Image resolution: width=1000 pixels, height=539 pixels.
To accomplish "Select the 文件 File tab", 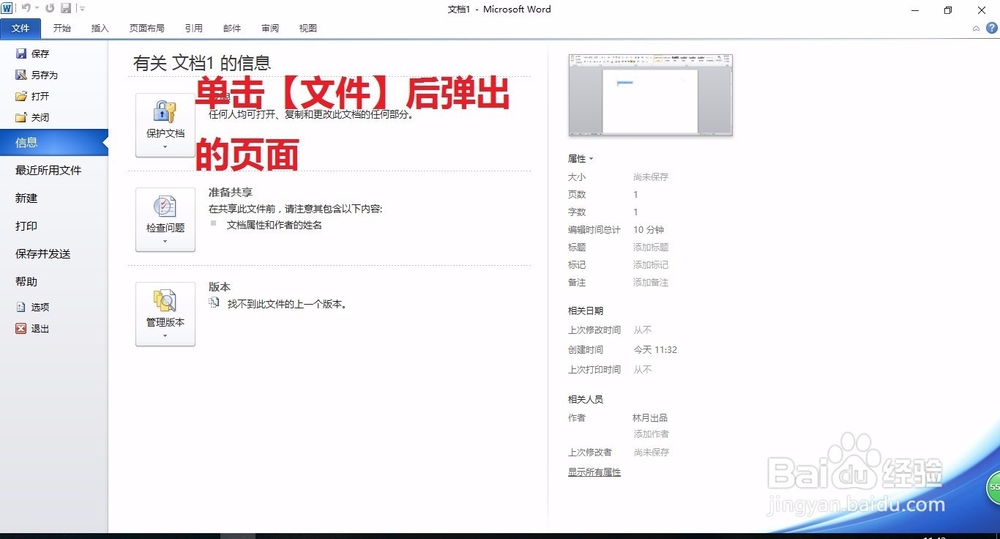I will tap(20, 28).
